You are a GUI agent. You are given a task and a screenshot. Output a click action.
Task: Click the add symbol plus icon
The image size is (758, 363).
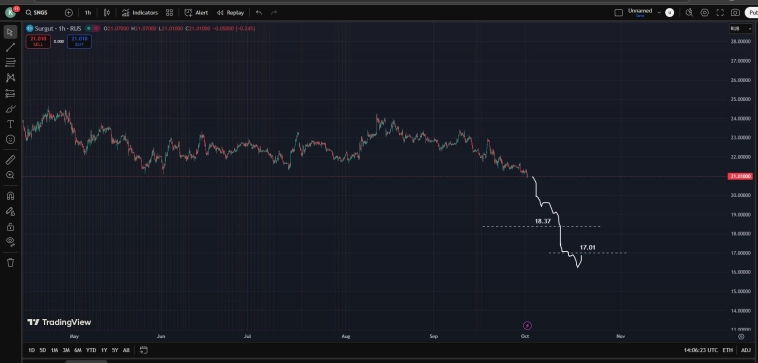click(x=69, y=13)
